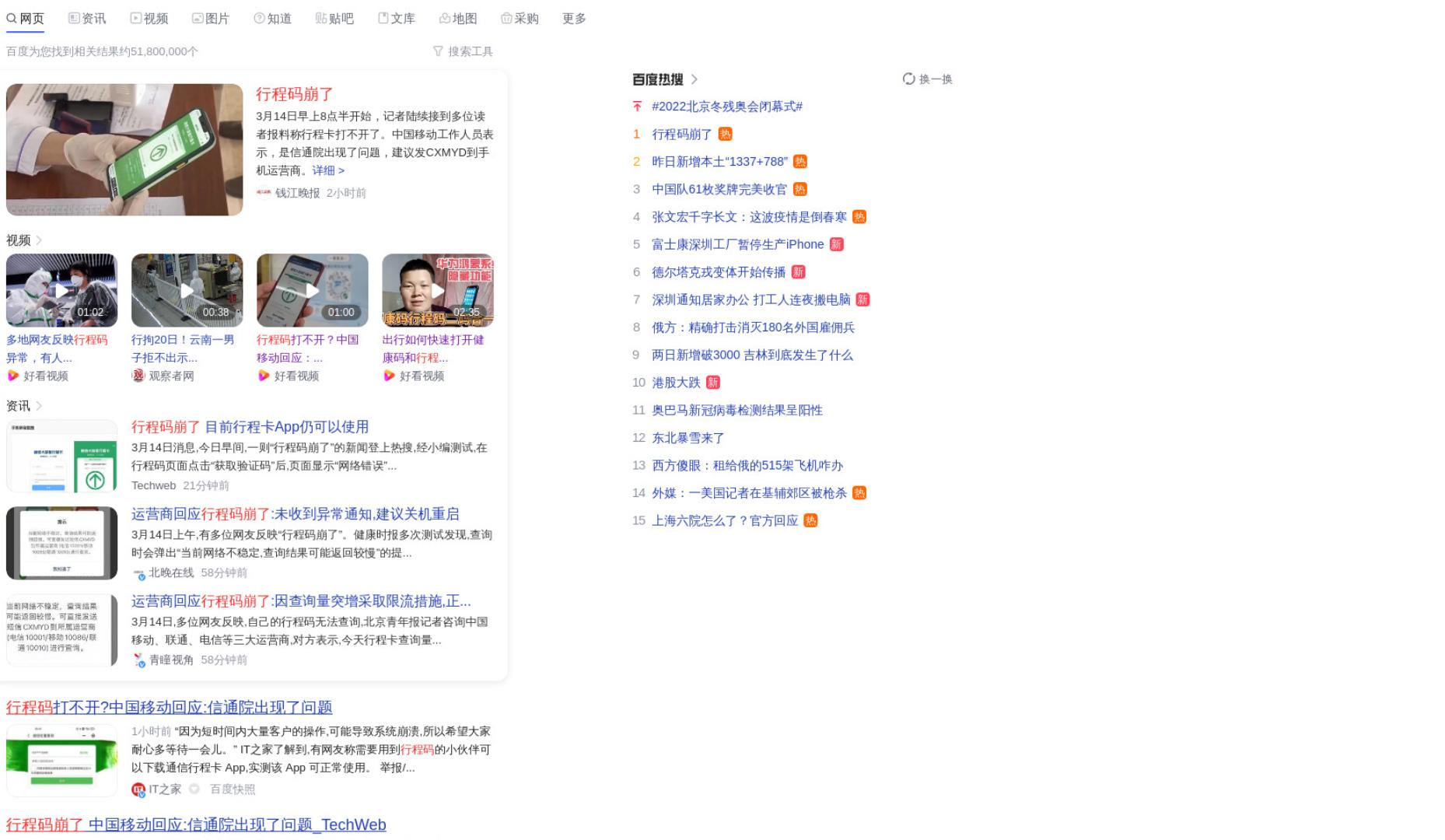Viewport: 1445px width, 840px height.
Task: Refresh hot search via 换一换 label
Action: coord(936,79)
